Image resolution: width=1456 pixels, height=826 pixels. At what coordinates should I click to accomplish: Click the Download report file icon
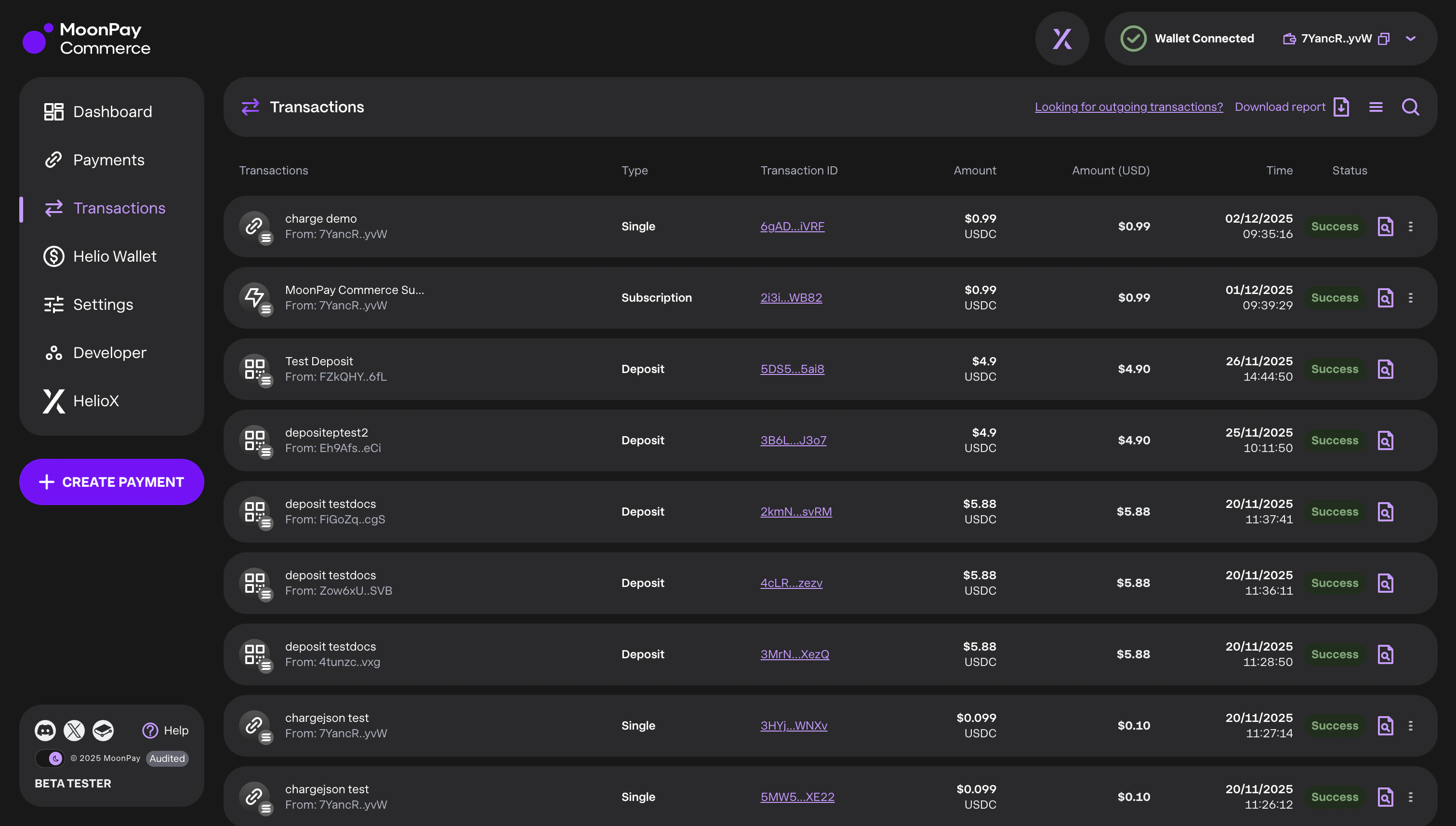tap(1341, 107)
